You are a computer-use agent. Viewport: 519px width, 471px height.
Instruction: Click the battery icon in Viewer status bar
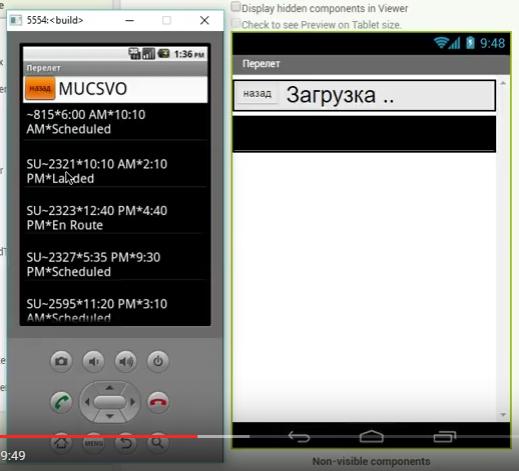470,43
